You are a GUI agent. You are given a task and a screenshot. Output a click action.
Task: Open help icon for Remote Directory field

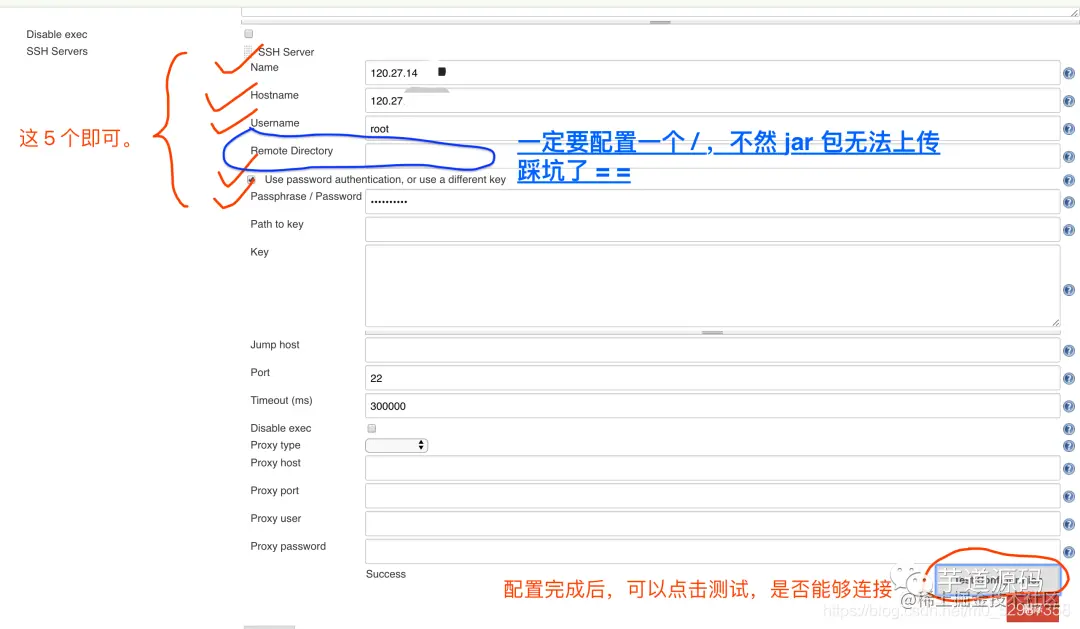(x=1068, y=157)
